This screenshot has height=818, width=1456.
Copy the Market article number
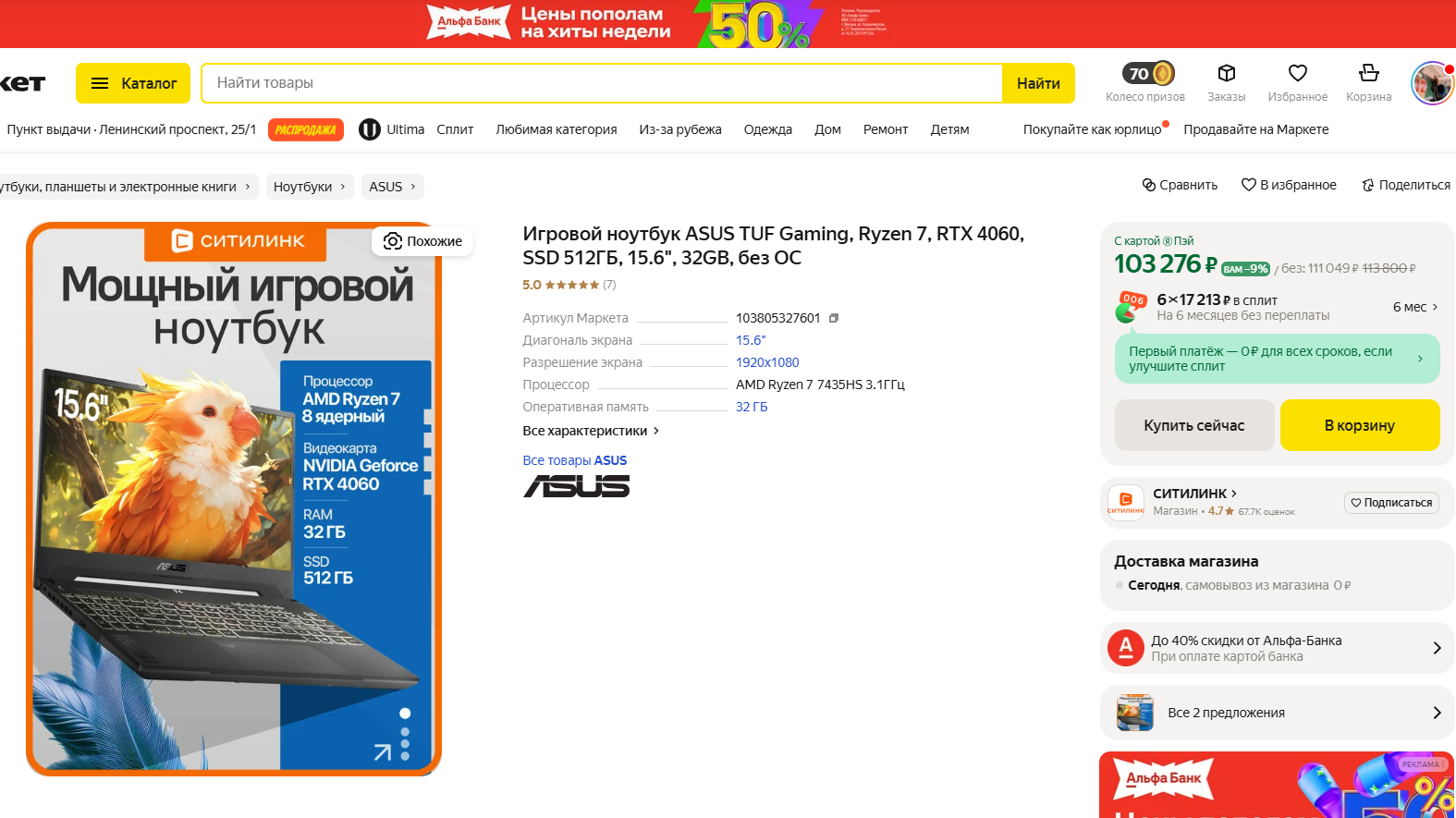click(834, 318)
